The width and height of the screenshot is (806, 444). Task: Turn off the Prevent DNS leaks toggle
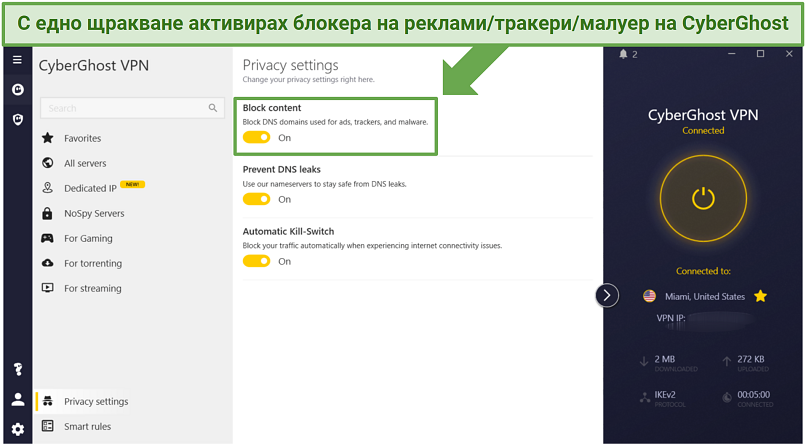tap(257, 199)
